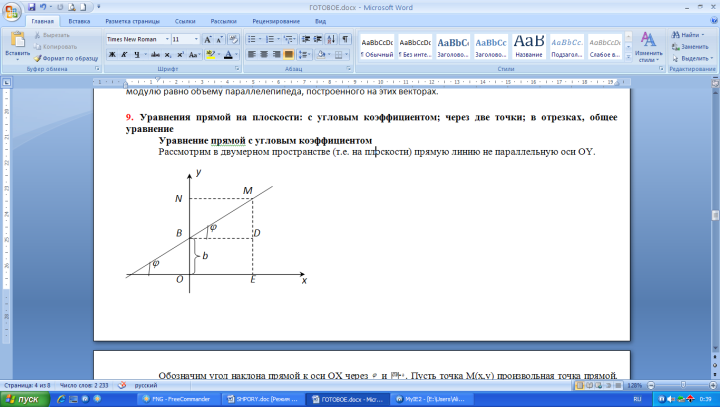This screenshot has height=407, width=720.
Task: Pick text highlight color yellow button
Action: (210, 55)
